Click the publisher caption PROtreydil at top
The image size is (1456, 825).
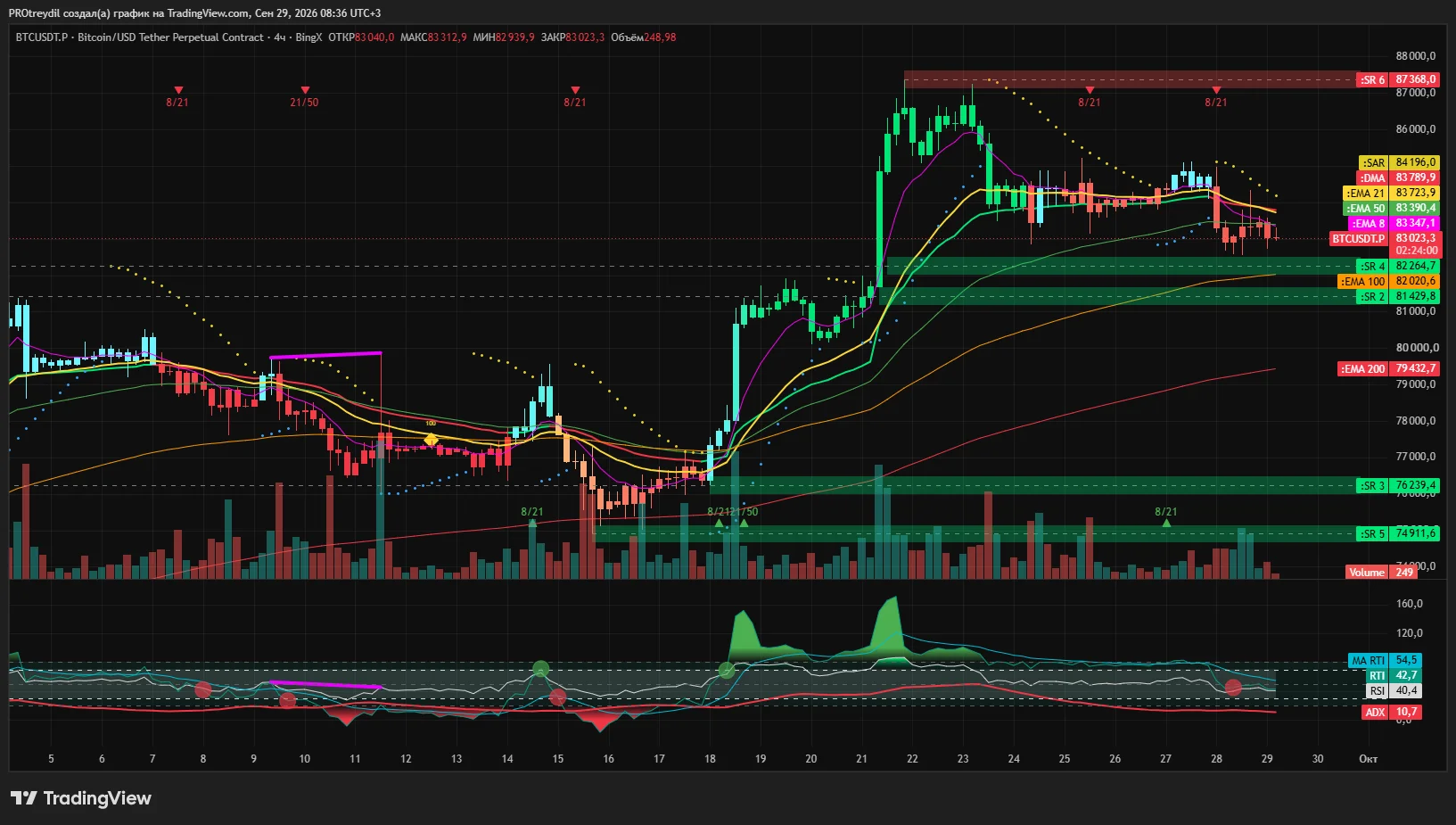pyautogui.click(x=194, y=13)
